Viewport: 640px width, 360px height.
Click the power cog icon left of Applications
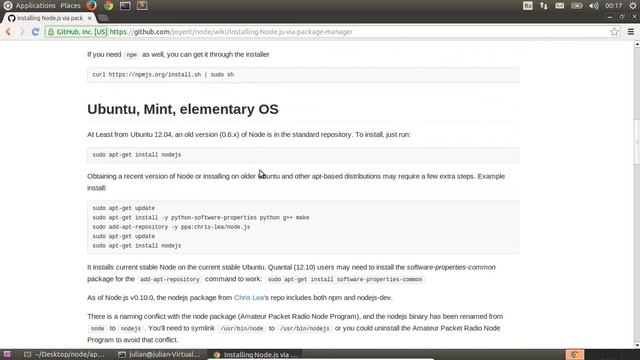click(7, 6)
